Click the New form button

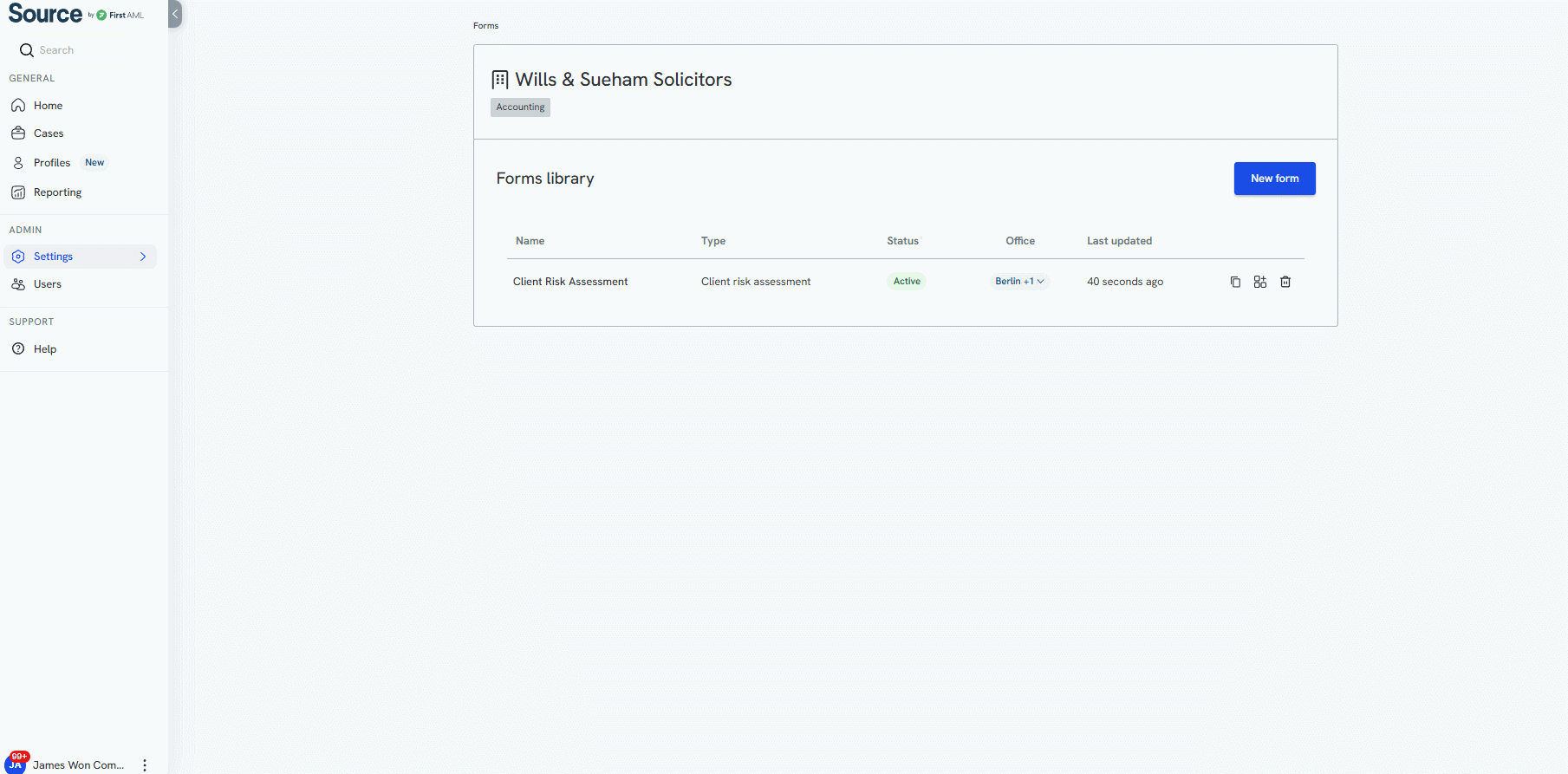click(x=1274, y=179)
